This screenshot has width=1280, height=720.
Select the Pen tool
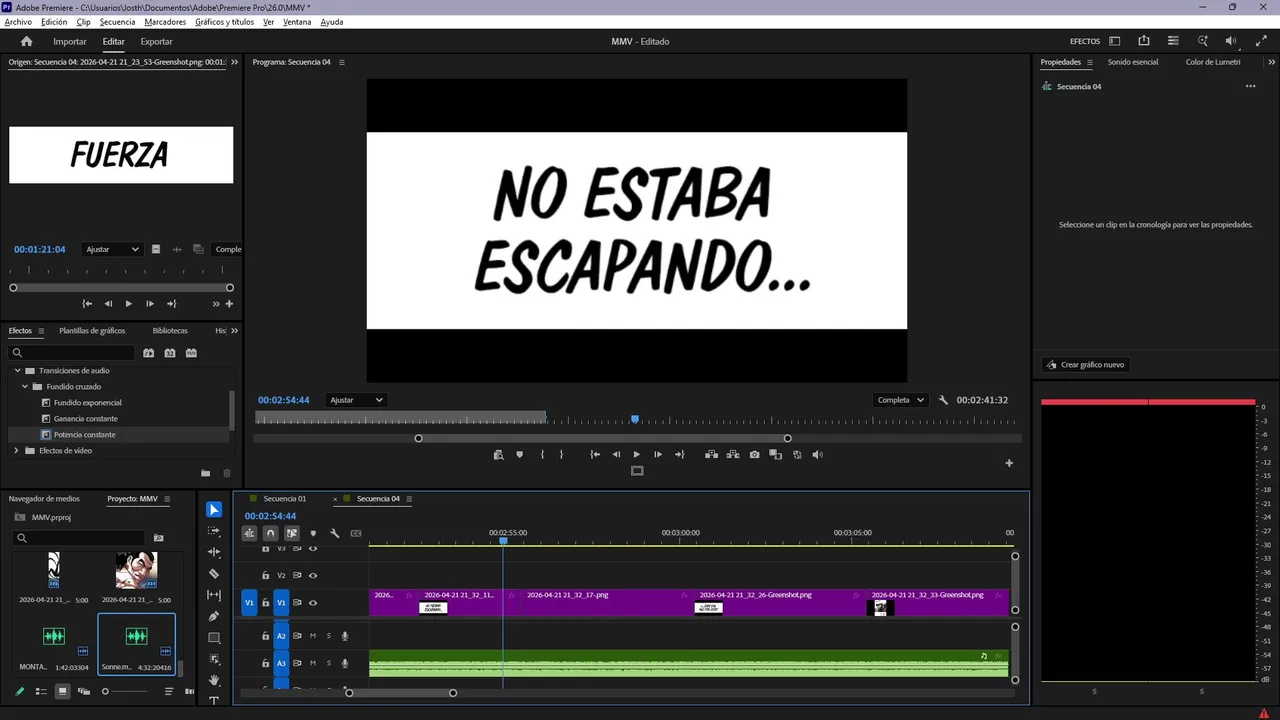214,616
